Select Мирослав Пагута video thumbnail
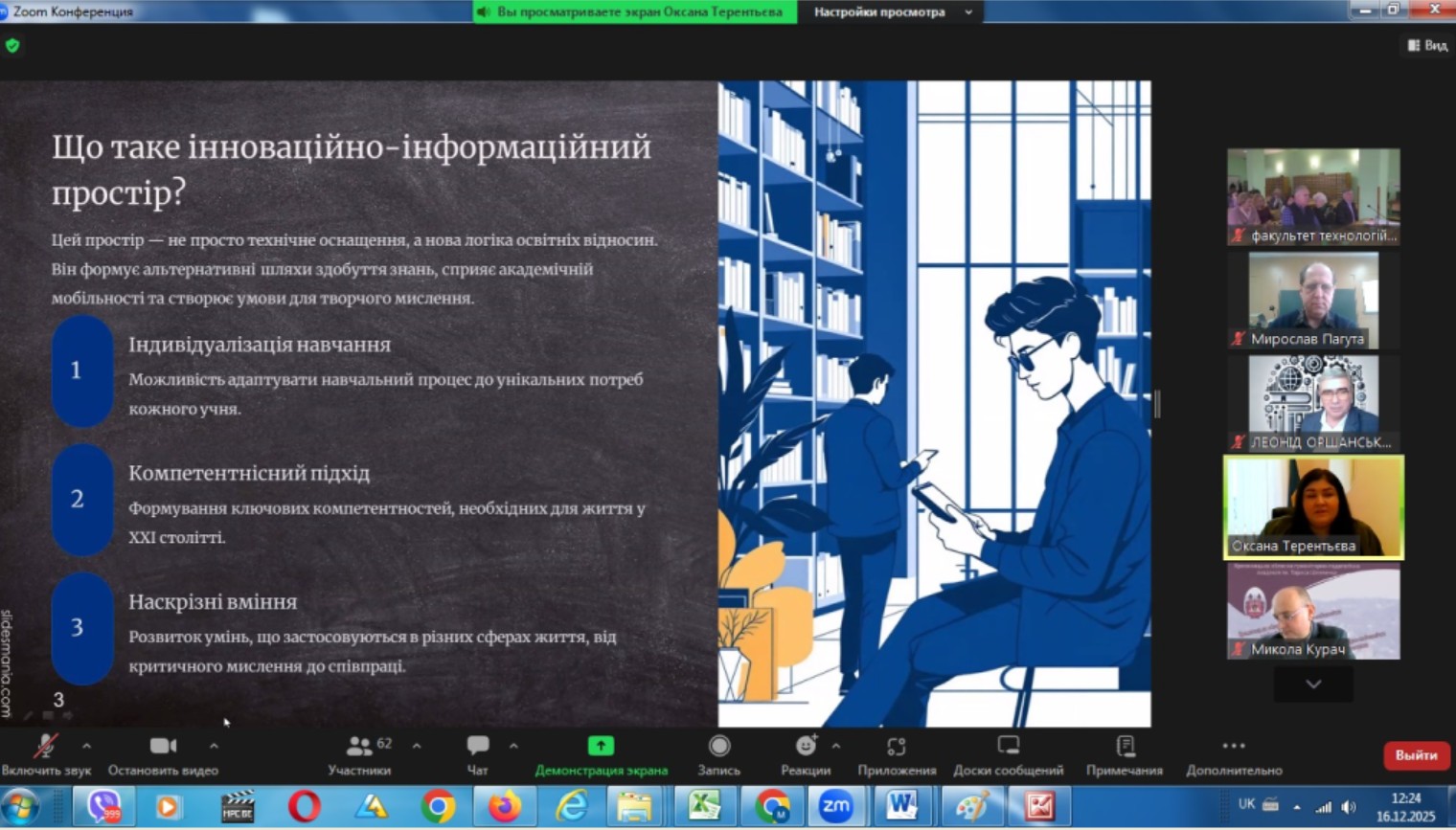This screenshot has width=1456, height=830. pos(1313,300)
